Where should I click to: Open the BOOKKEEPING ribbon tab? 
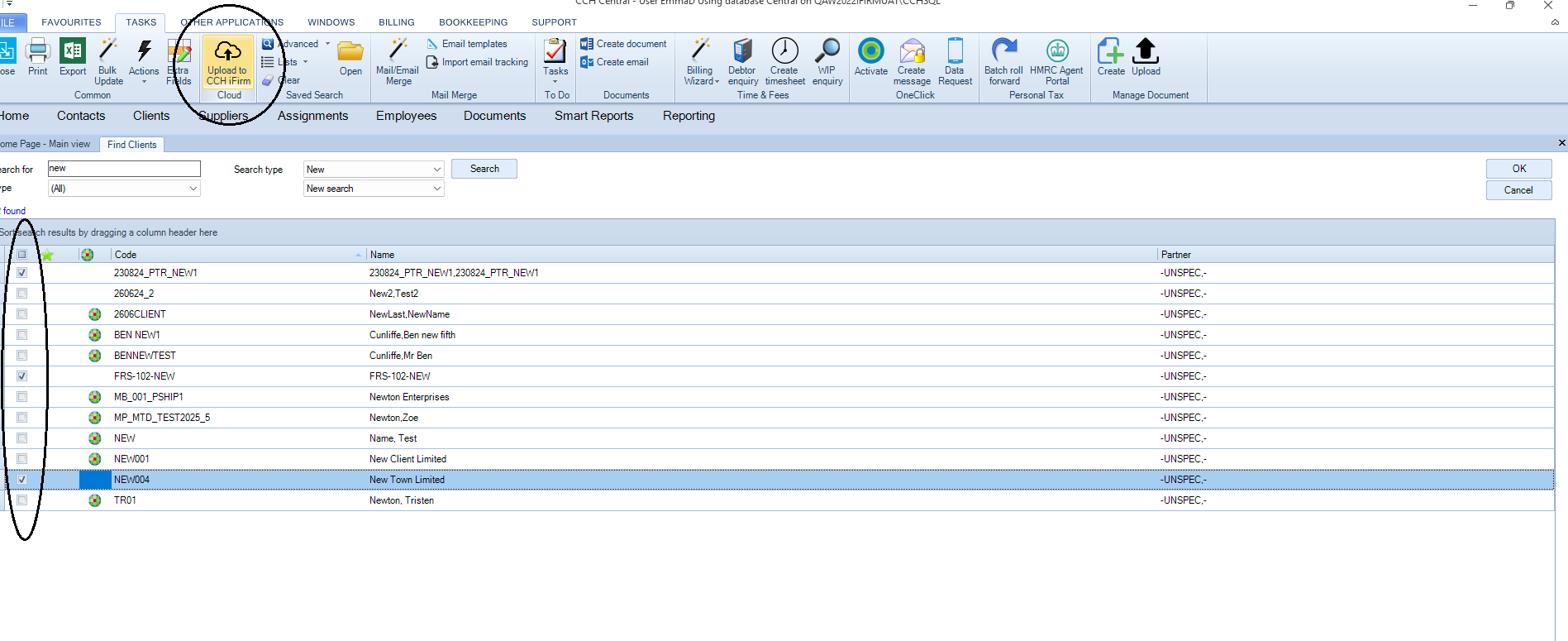tap(474, 22)
